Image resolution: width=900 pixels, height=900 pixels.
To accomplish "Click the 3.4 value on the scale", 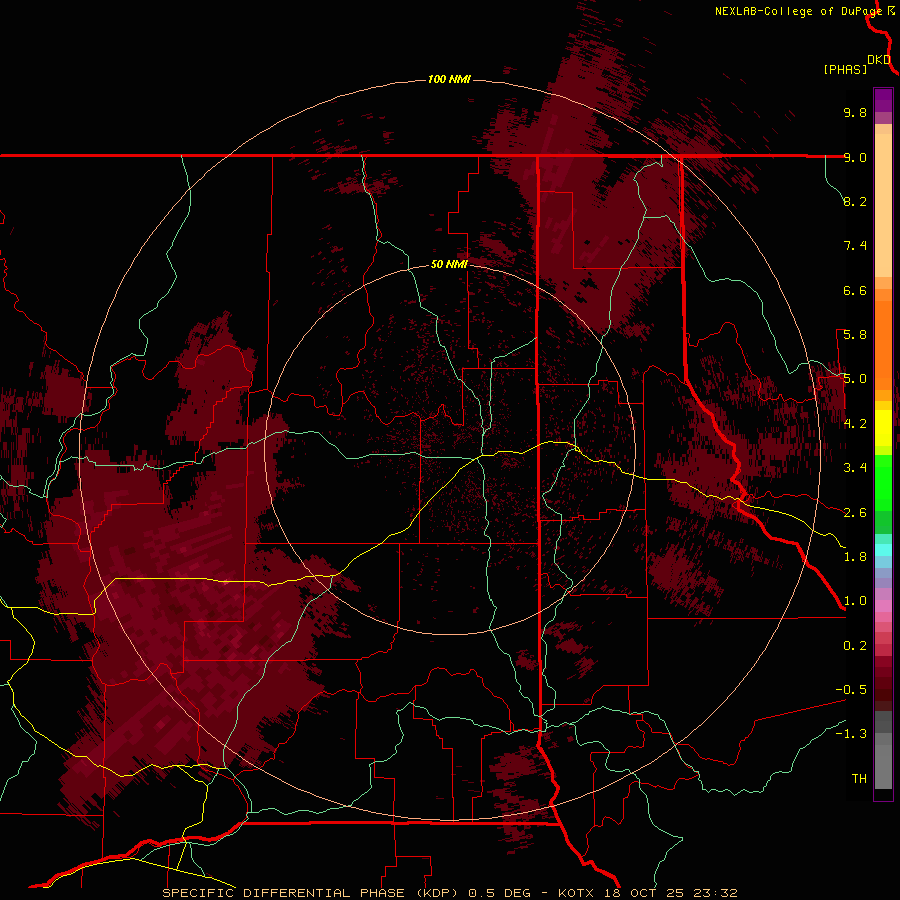I will tap(855, 468).
